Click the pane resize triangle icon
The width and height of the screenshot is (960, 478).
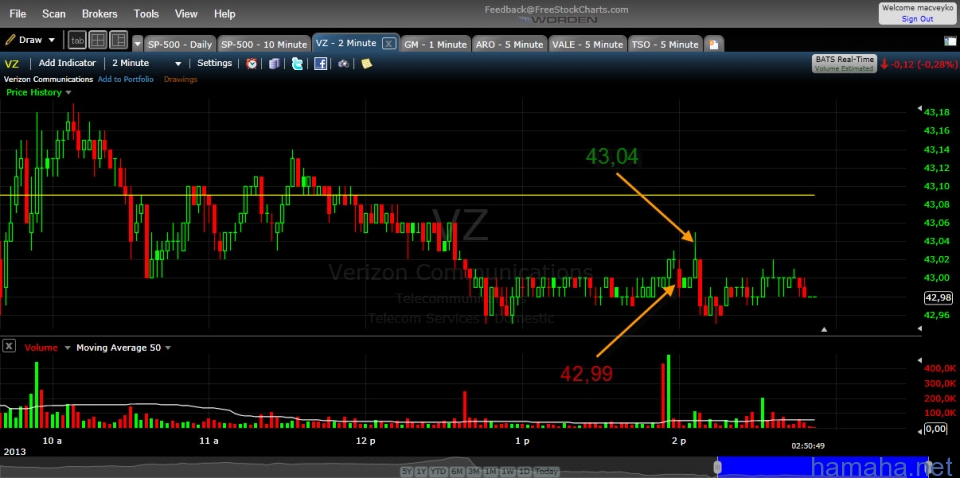point(824,329)
